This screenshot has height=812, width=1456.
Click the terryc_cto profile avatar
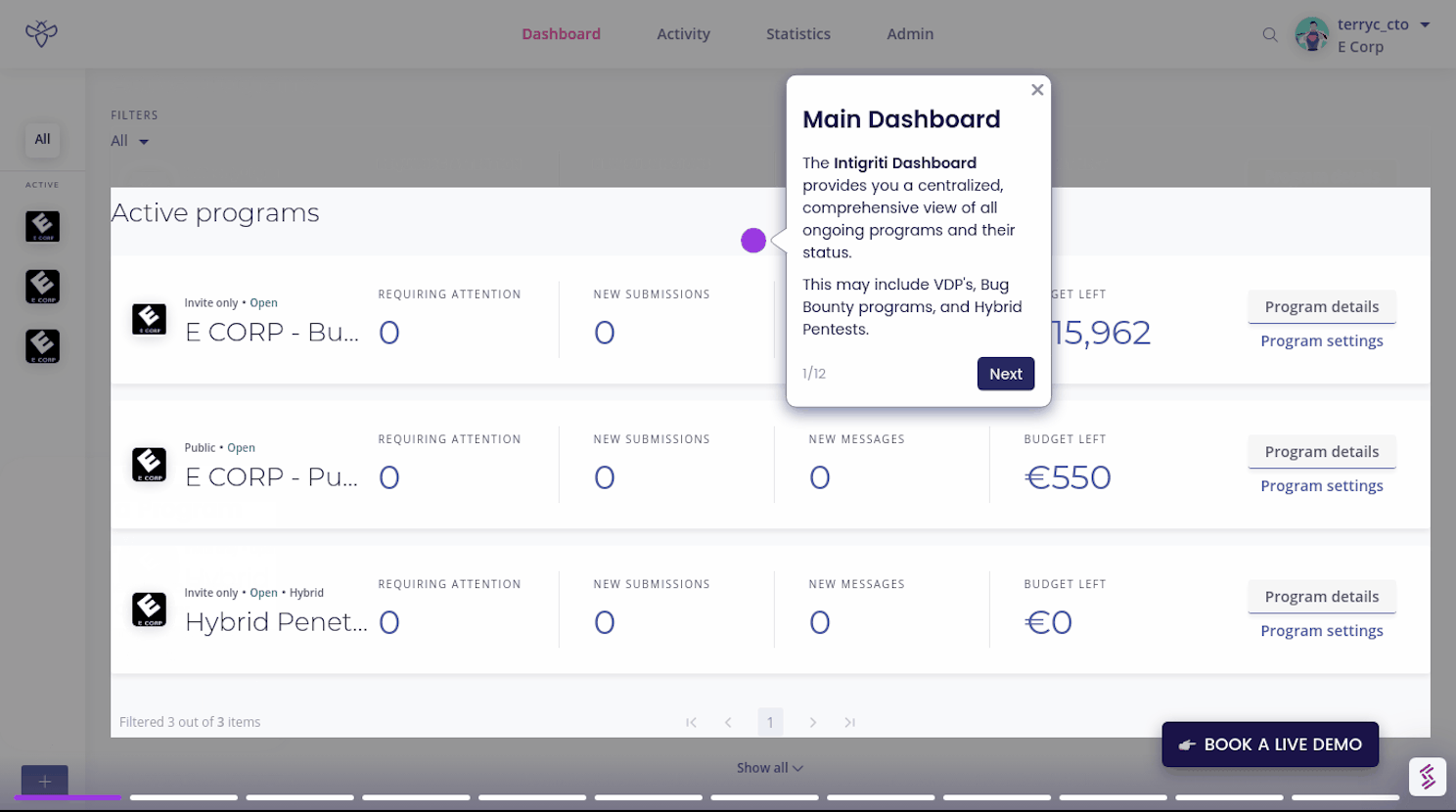tap(1311, 34)
